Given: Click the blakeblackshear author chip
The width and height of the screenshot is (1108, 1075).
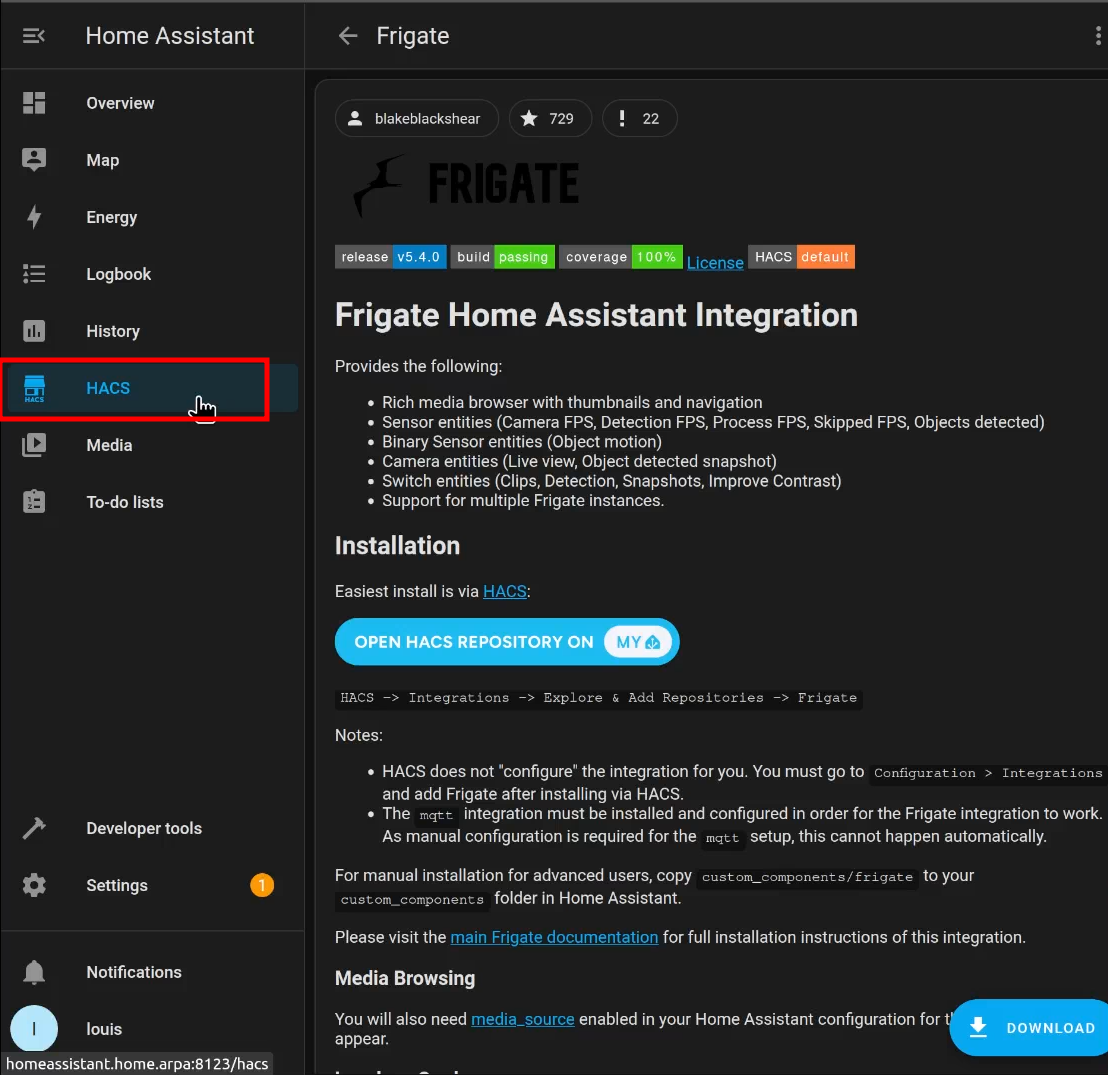Looking at the screenshot, I should pos(416,118).
